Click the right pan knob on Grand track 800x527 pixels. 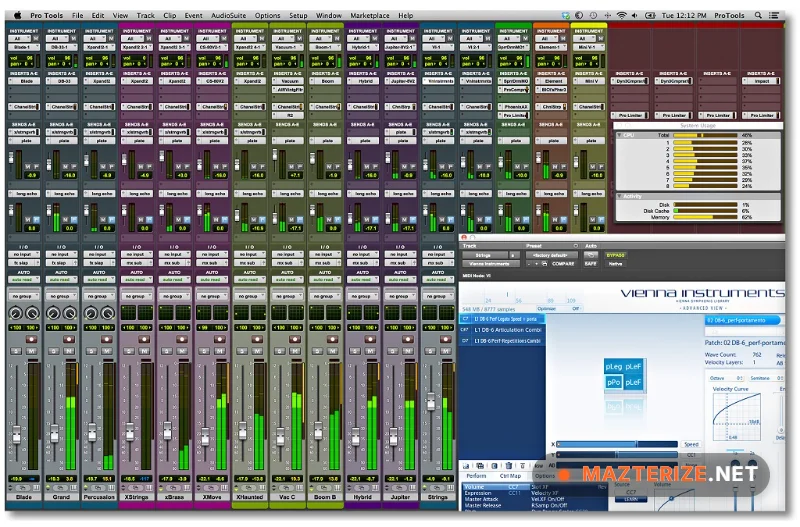click(69, 313)
